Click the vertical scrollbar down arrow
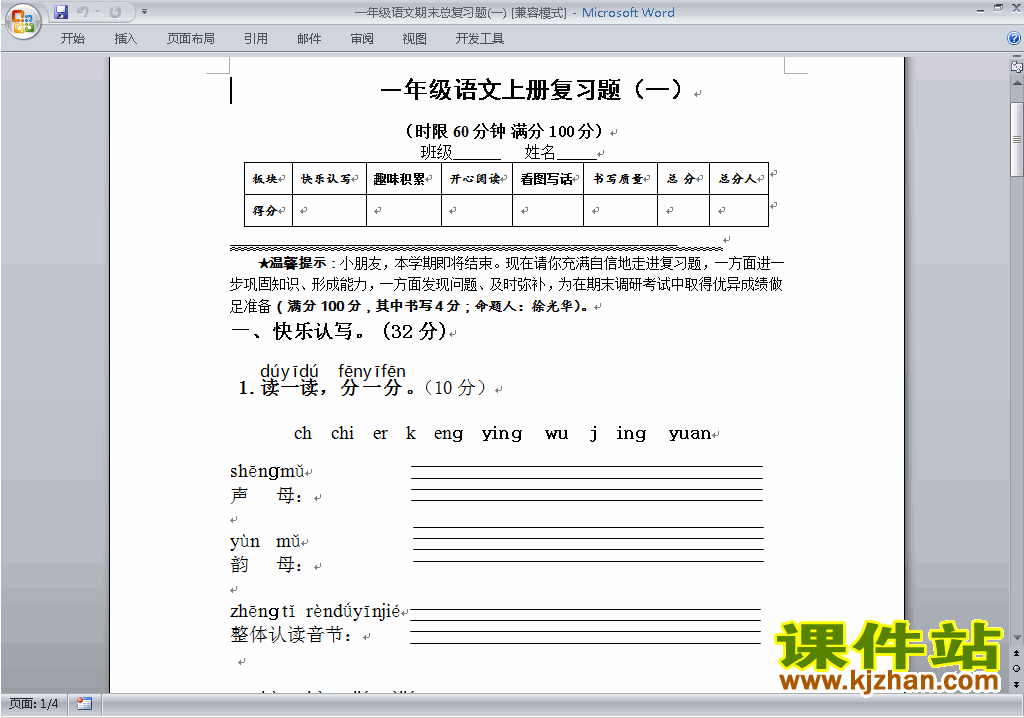 (x=1016, y=637)
